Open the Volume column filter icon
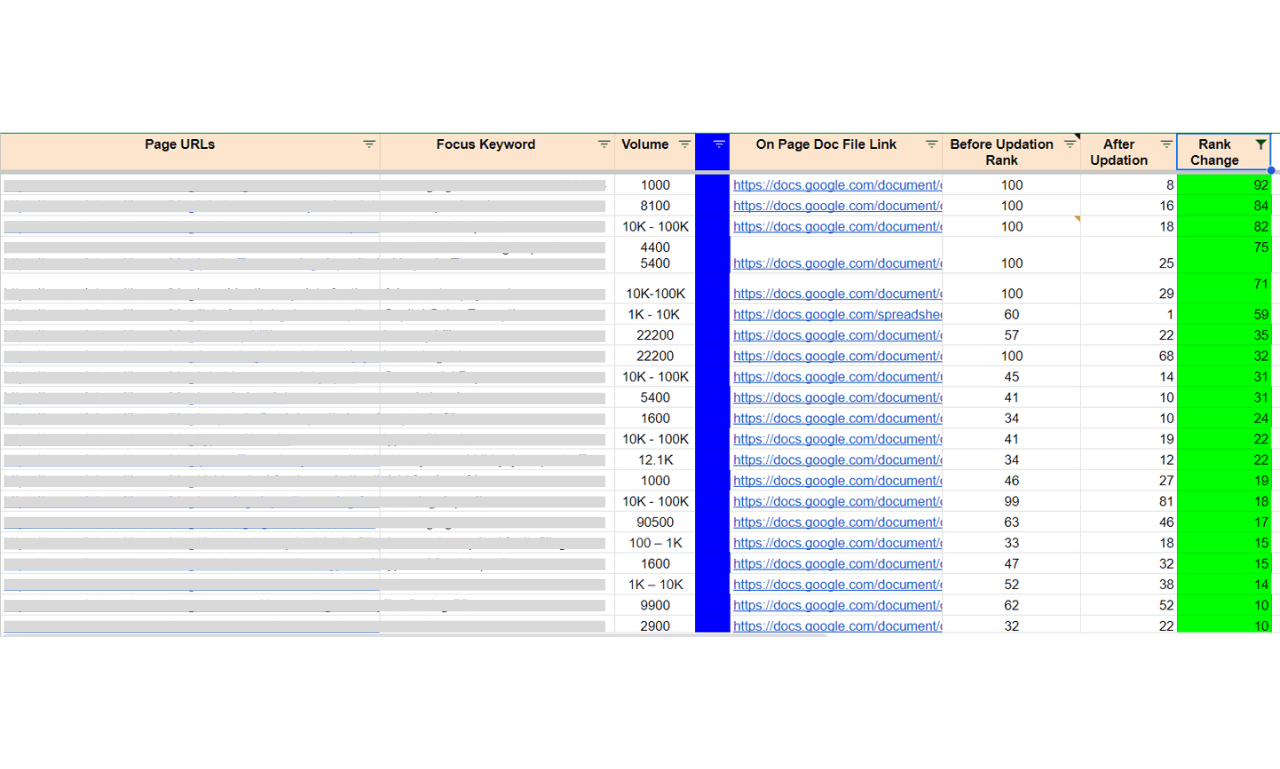The image size is (1280, 769). (685, 144)
